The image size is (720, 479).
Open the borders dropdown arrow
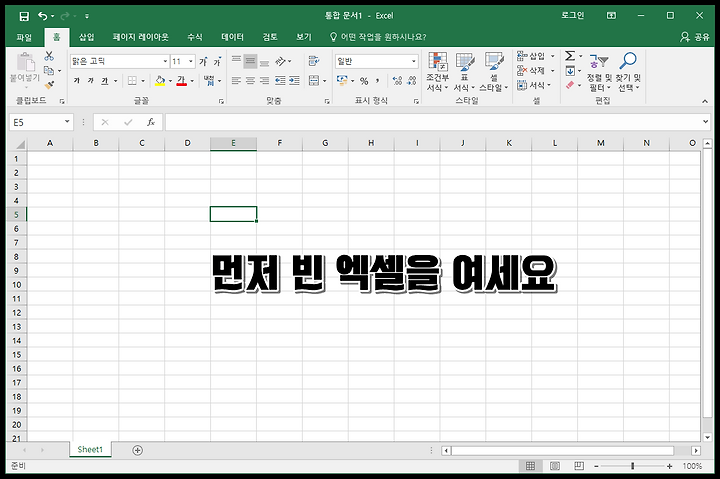(x=143, y=81)
